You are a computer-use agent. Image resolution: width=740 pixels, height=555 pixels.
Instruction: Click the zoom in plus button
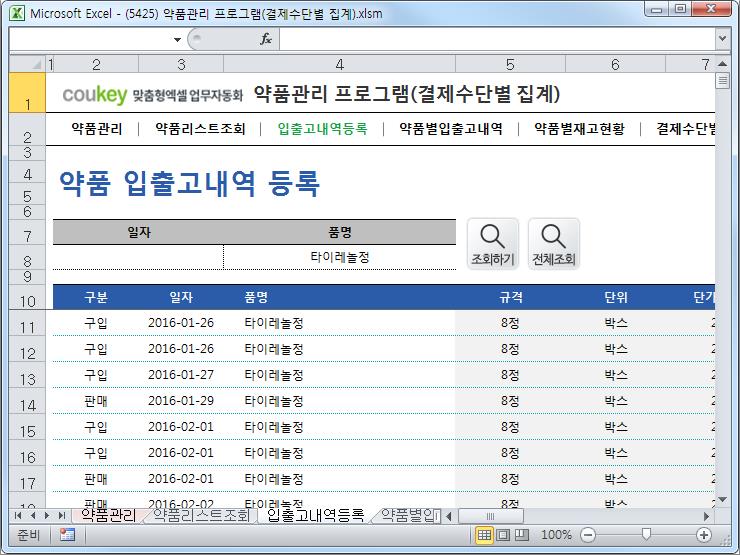pyautogui.click(x=704, y=535)
